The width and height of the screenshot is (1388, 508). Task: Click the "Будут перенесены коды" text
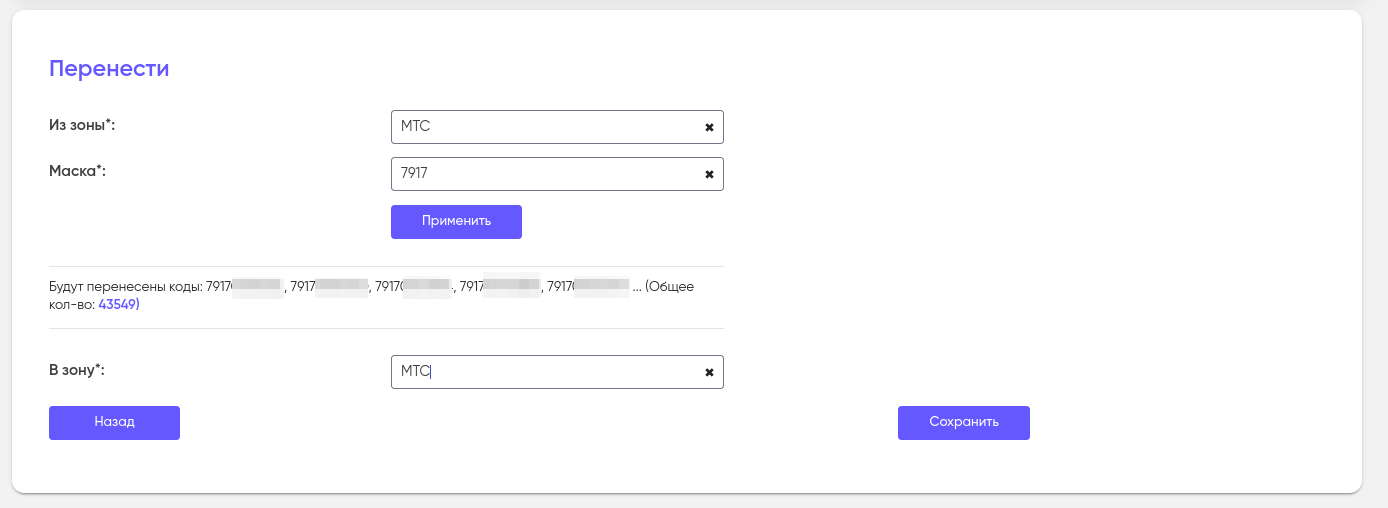tap(125, 287)
